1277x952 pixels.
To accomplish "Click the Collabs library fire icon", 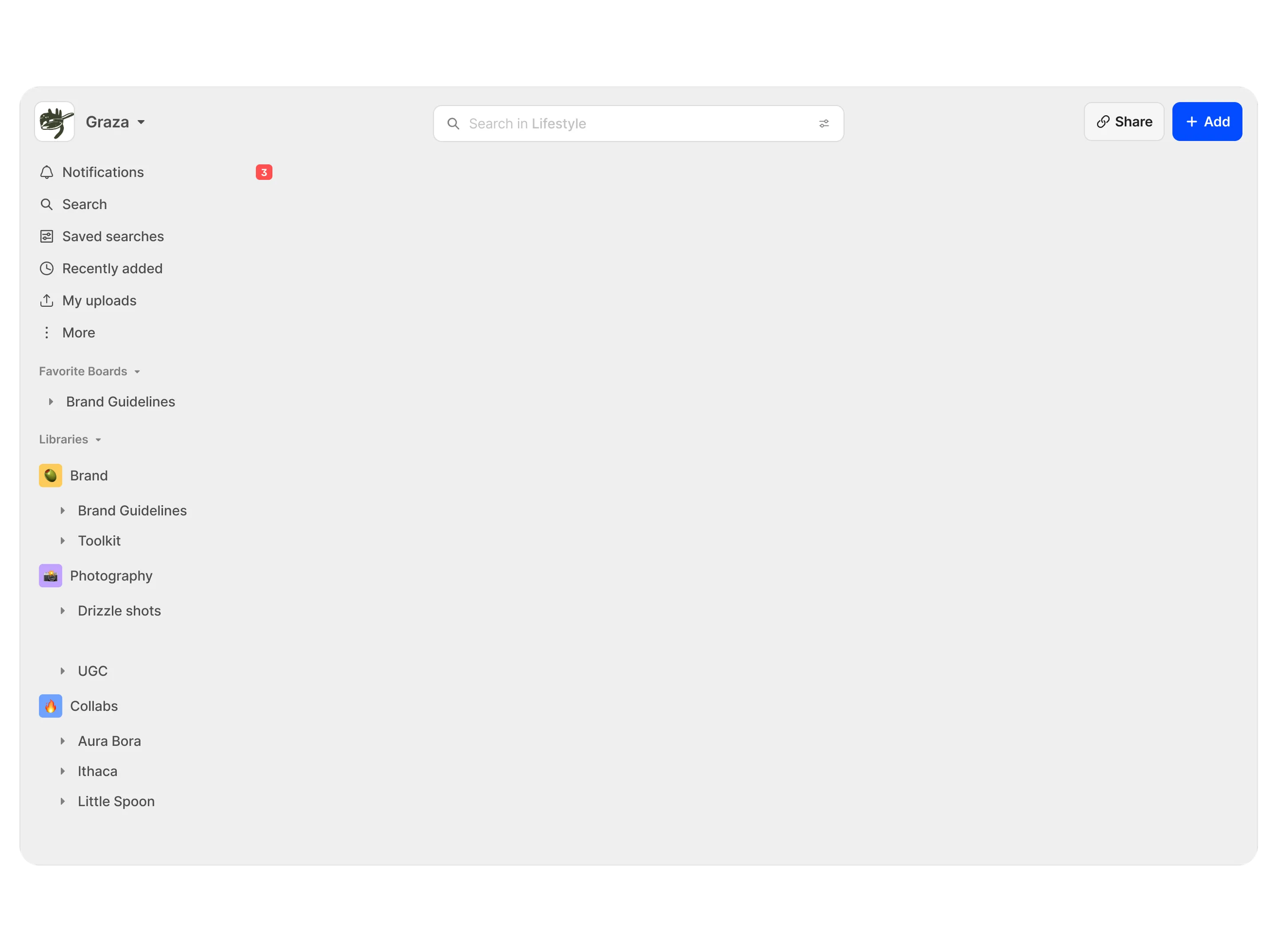I will [51, 706].
